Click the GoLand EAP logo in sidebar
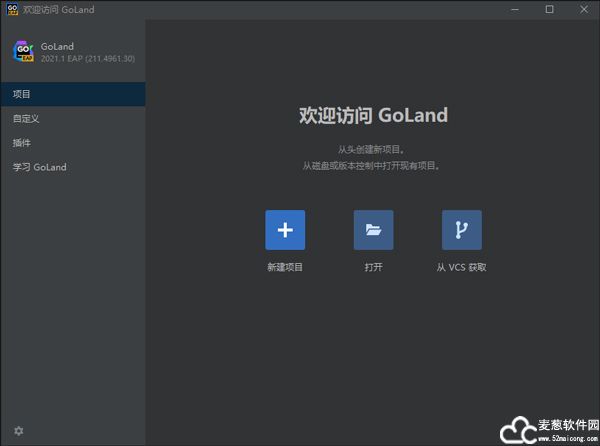600x446 pixels. pyautogui.click(x=23, y=51)
